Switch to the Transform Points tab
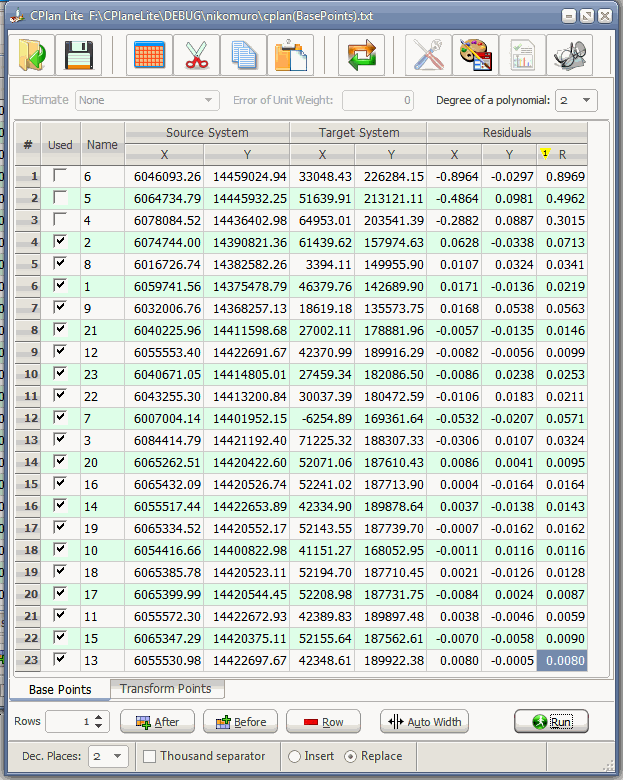Image resolution: width=623 pixels, height=780 pixels. (x=165, y=689)
